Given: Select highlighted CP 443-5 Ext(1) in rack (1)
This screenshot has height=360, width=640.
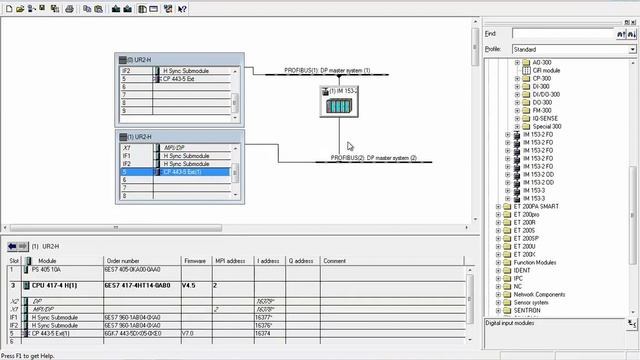Looking at the screenshot, I should click(x=176, y=172).
